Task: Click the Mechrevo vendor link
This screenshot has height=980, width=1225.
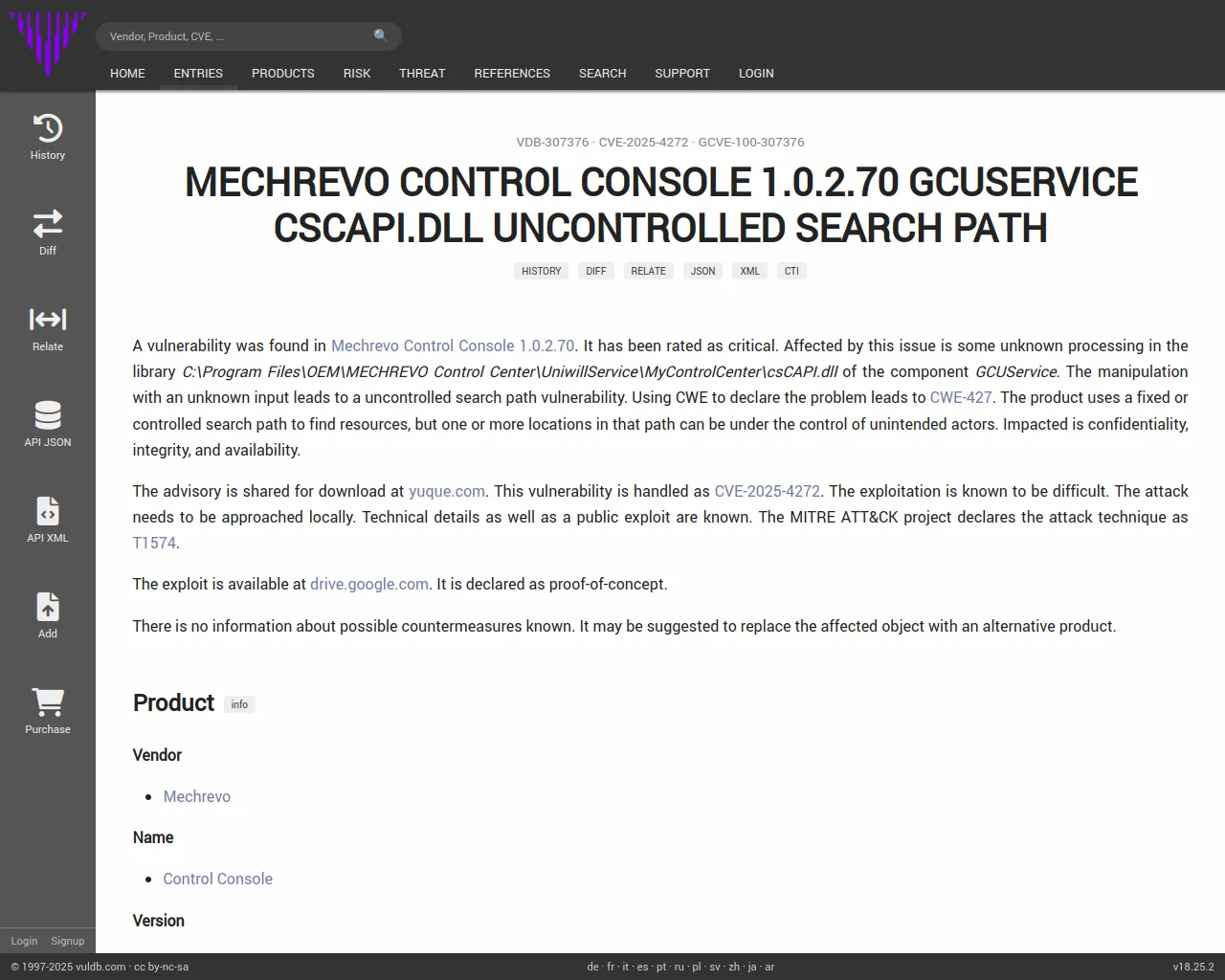Action: tap(197, 796)
